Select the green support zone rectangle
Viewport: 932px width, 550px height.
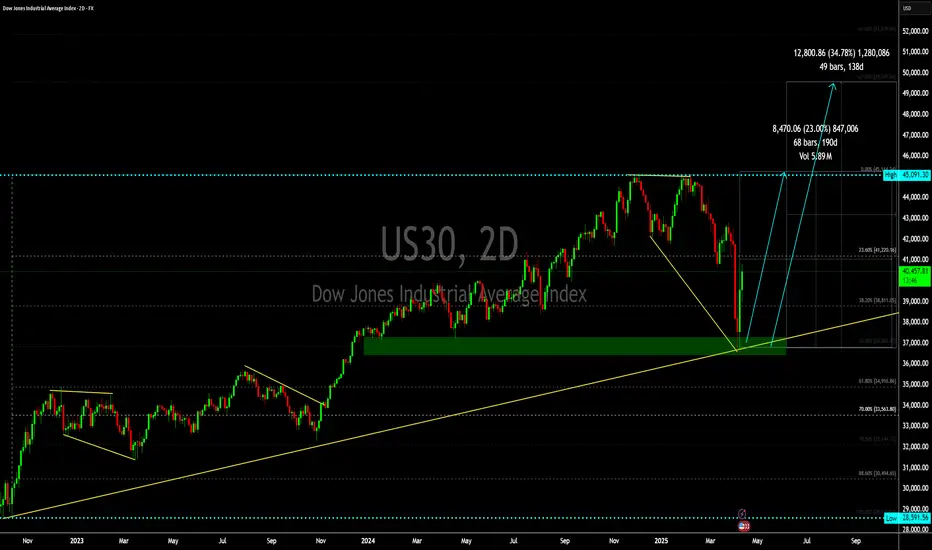[x=574, y=346]
